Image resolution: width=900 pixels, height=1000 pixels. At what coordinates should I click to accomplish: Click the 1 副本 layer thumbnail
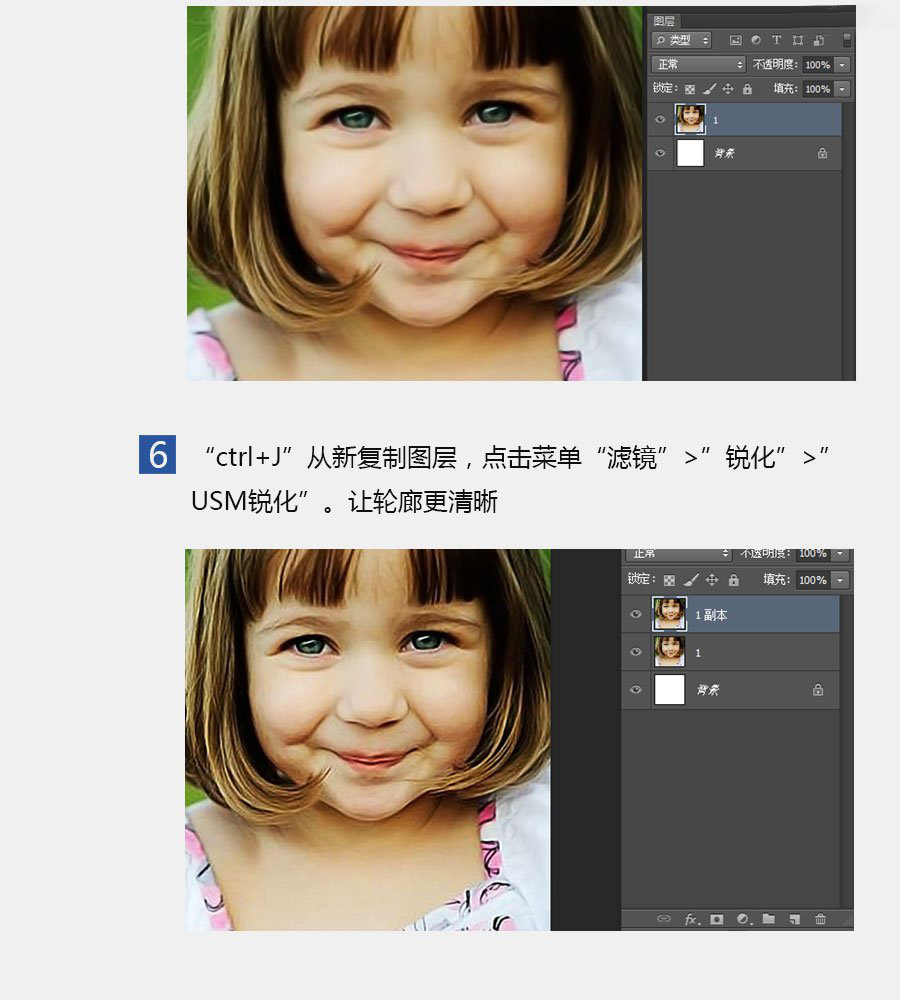[669, 613]
